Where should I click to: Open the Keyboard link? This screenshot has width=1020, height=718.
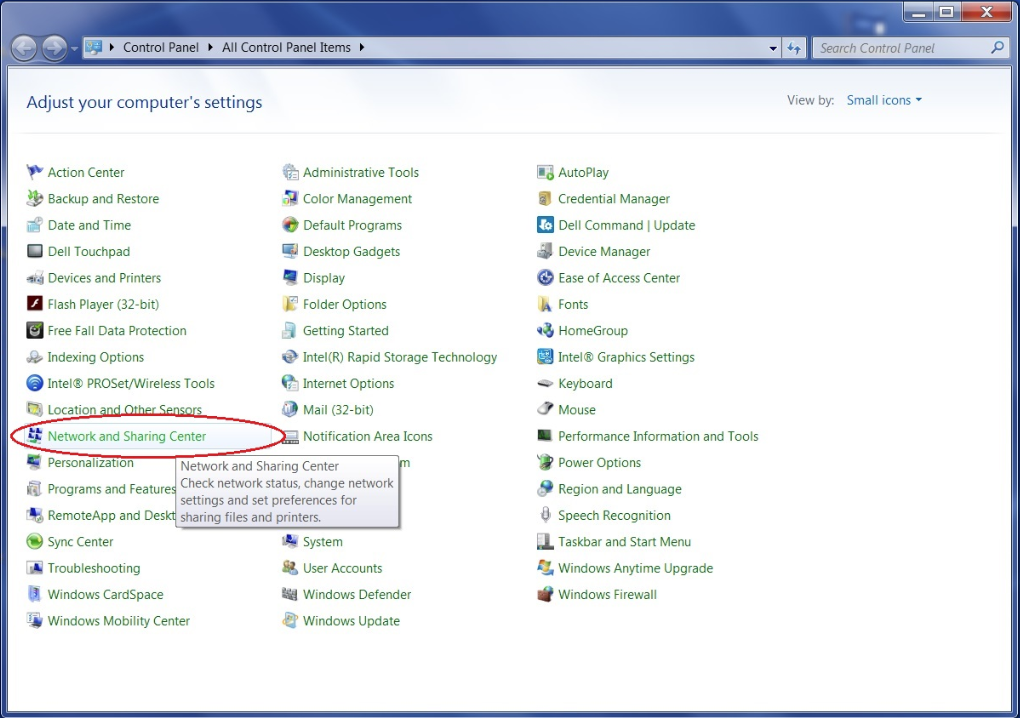tap(585, 383)
